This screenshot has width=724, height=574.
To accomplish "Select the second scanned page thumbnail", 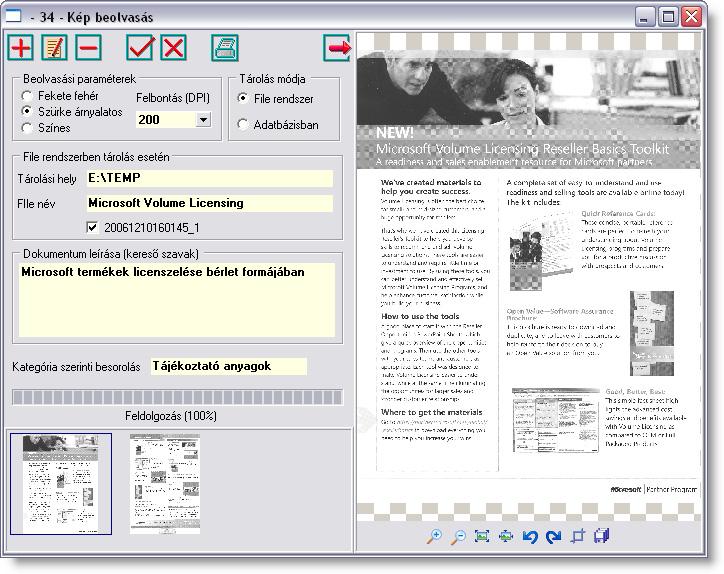I will coord(165,484).
